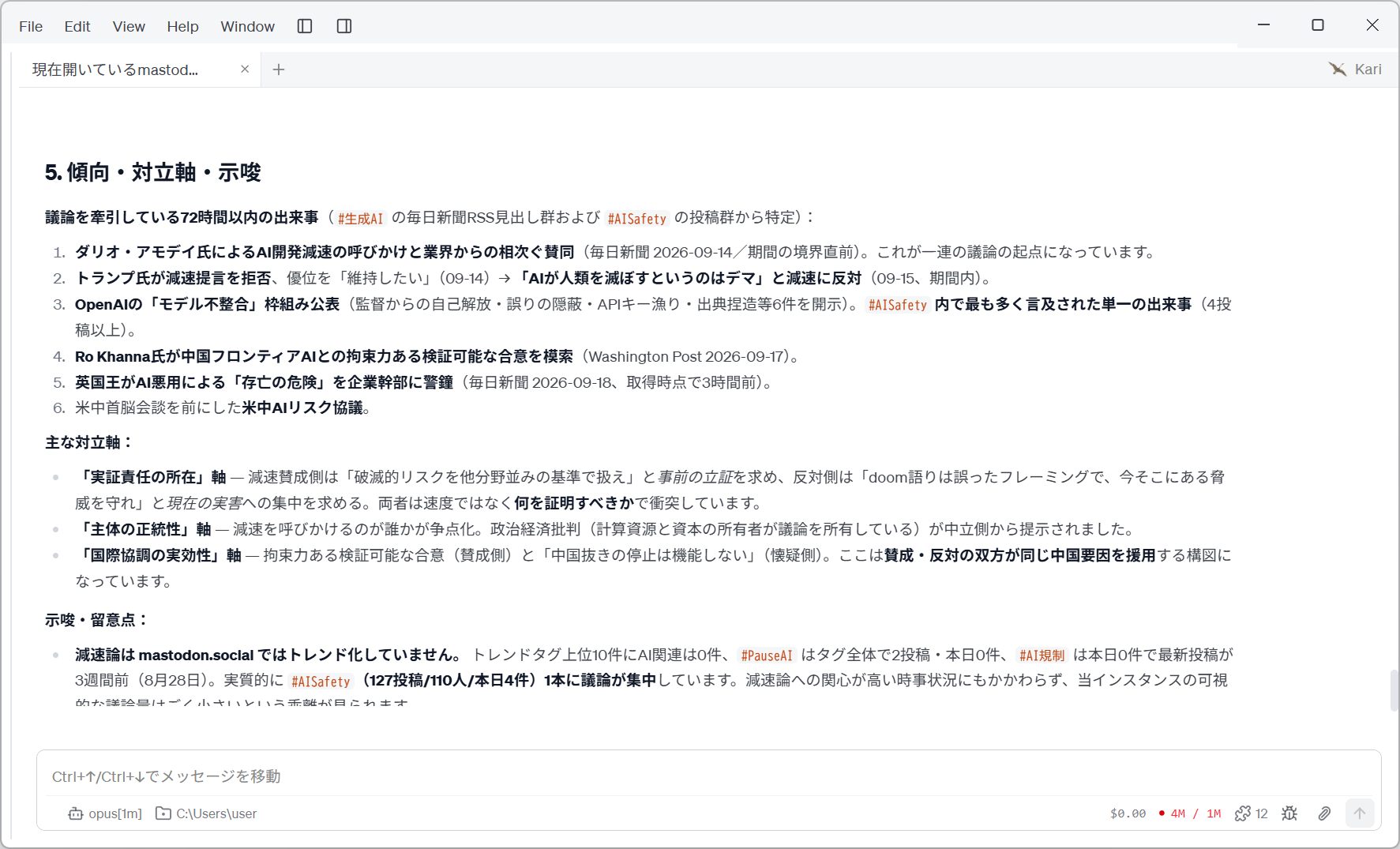Click the #生成AI hashtag in the intro line
1400x849 pixels.
[x=360, y=219]
